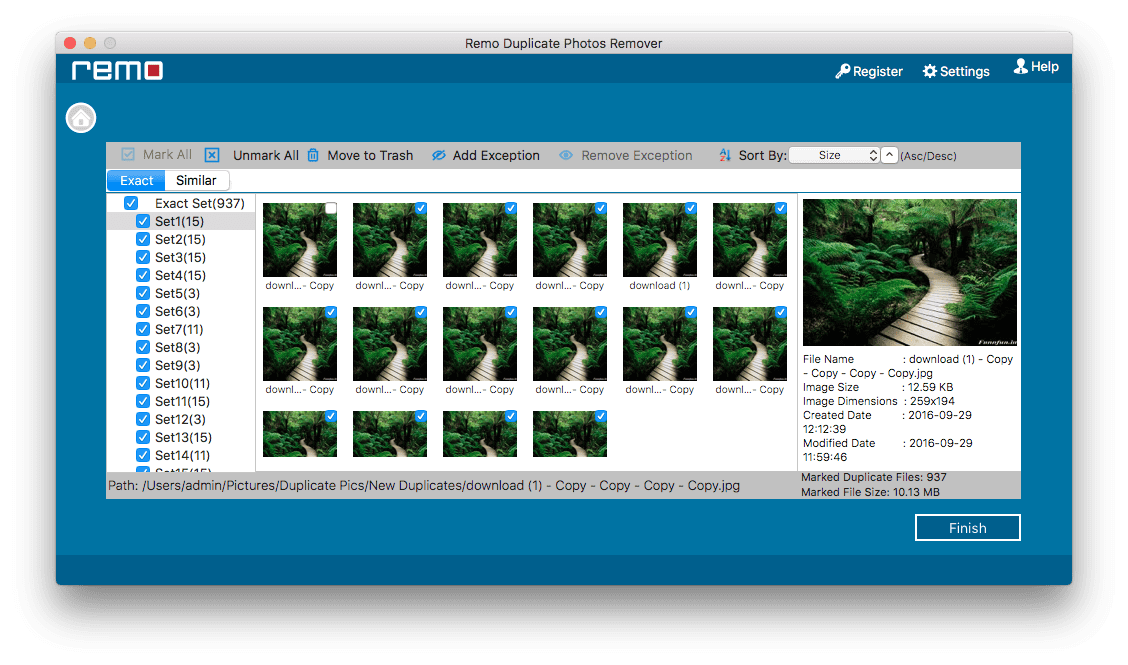Switch to the Similar tab
The image size is (1128, 665).
click(196, 181)
